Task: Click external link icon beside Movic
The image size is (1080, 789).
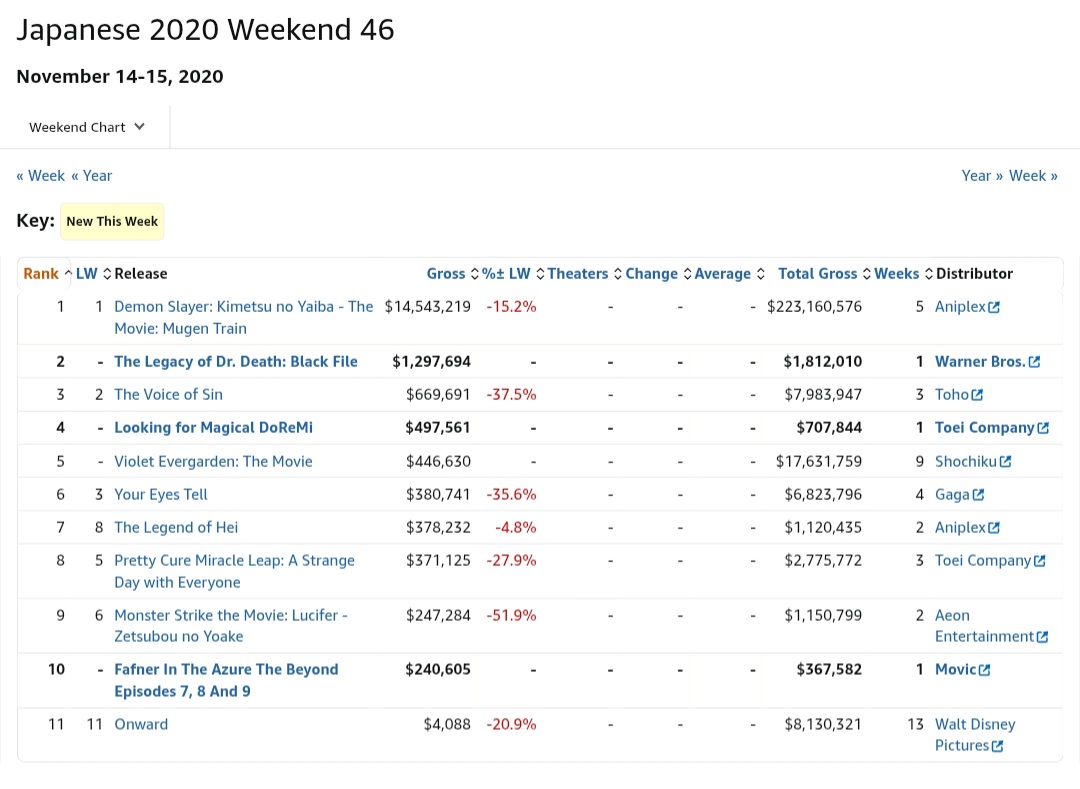Action: (x=984, y=670)
